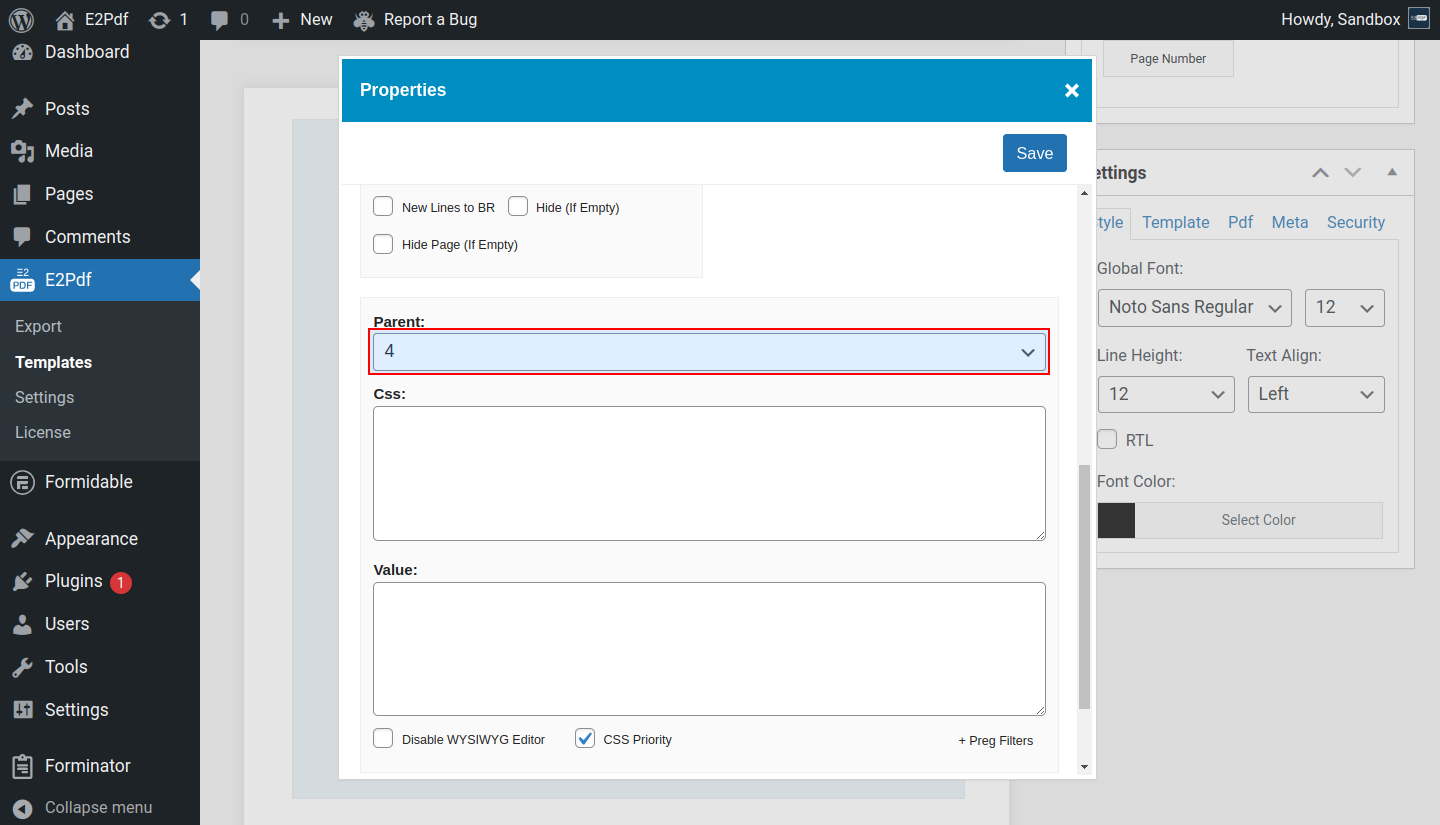Switch to the Template tab
This screenshot has width=1440, height=825.
coord(1175,222)
